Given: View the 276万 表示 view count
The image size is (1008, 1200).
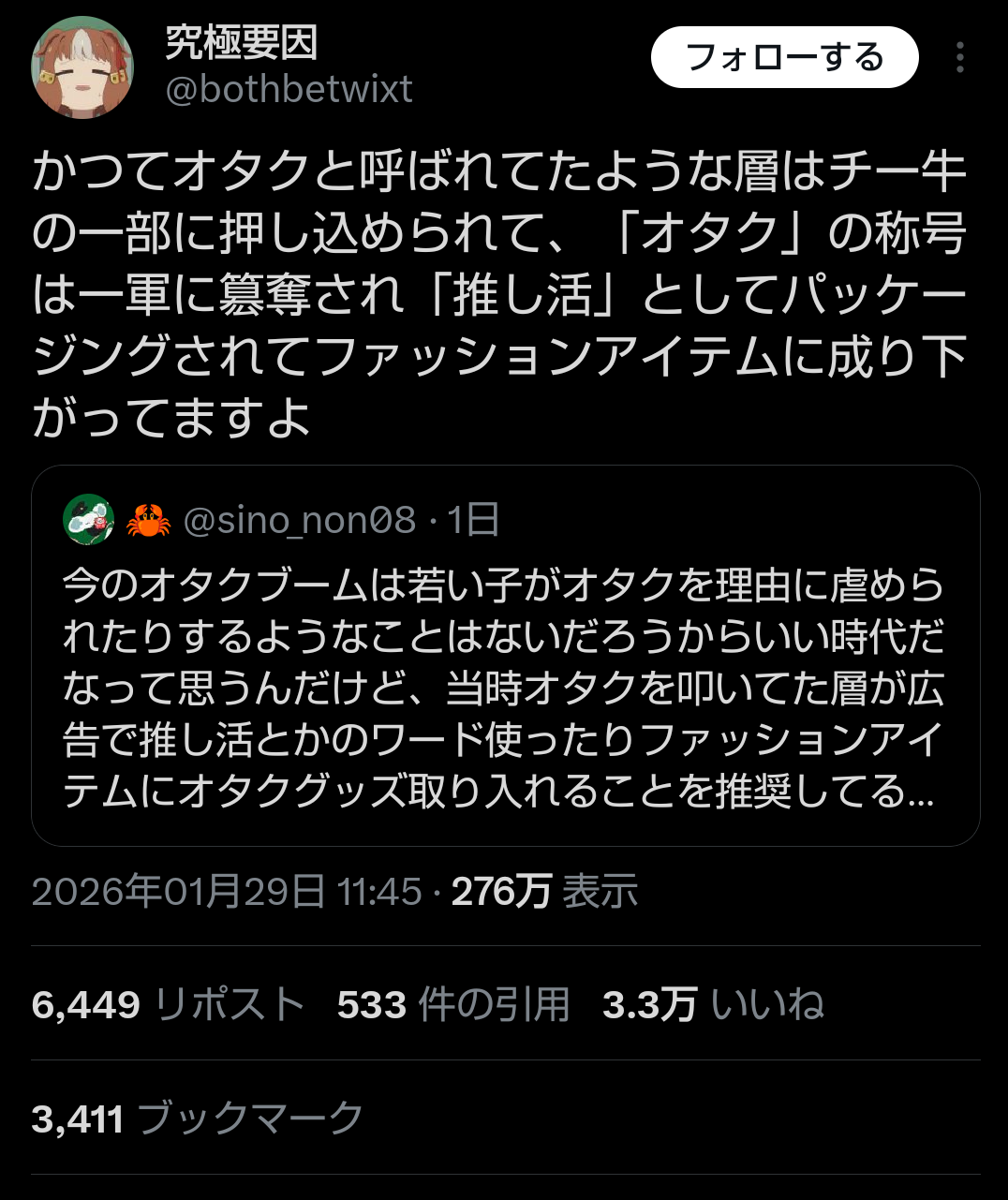Looking at the screenshot, I should 545,892.
